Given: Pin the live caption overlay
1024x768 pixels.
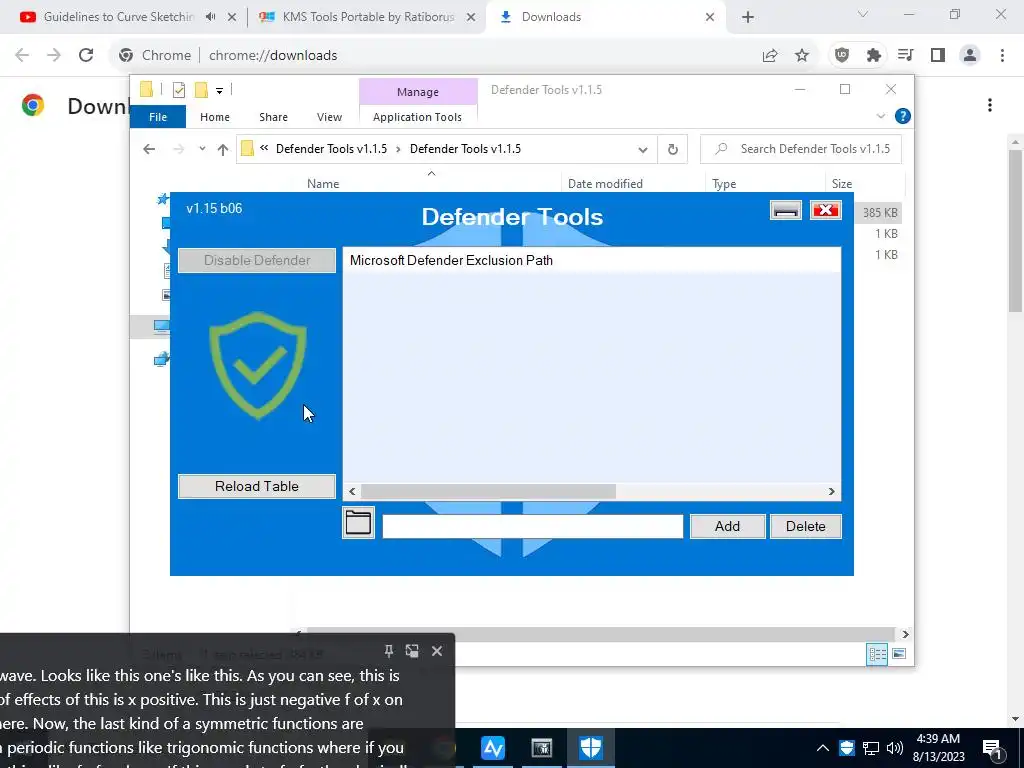Looking at the screenshot, I should click(389, 650).
